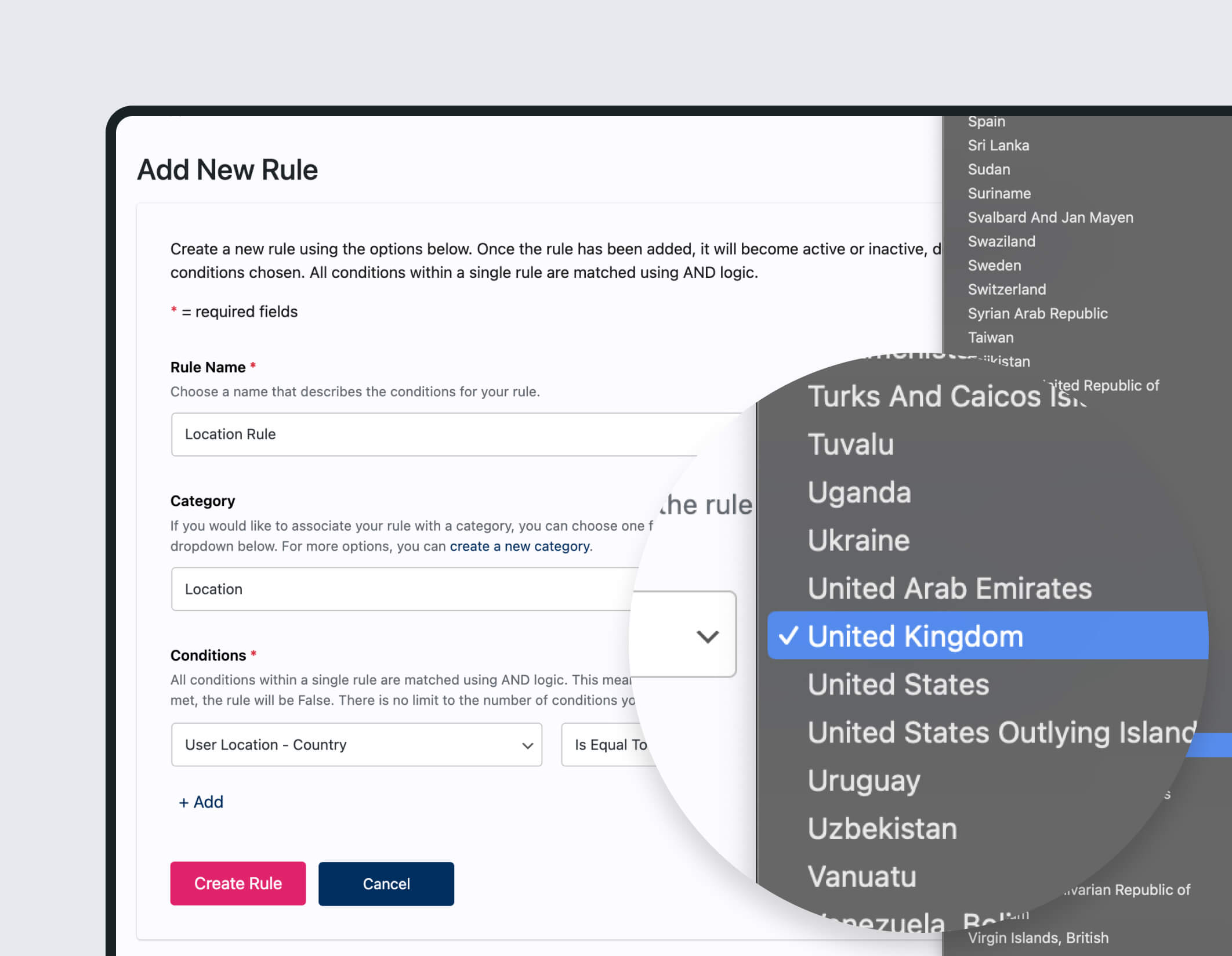Screen dimensions: 1232x956
Task: Pick Switzerland in the country list
Action: [x=1007, y=289]
